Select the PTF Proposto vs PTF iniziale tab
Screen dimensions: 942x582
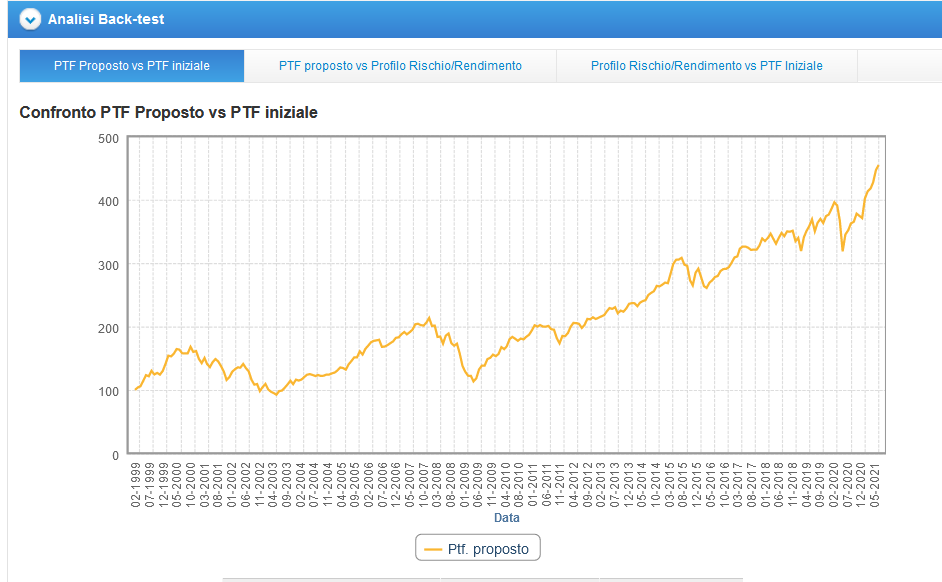click(x=132, y=66)
